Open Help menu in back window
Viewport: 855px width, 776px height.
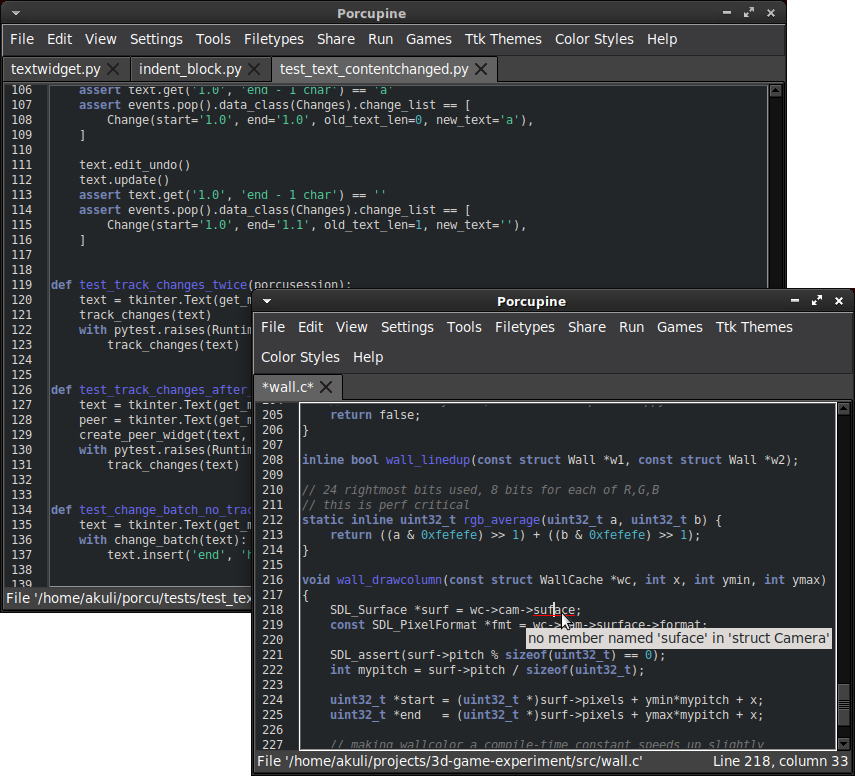coord(662,39)
